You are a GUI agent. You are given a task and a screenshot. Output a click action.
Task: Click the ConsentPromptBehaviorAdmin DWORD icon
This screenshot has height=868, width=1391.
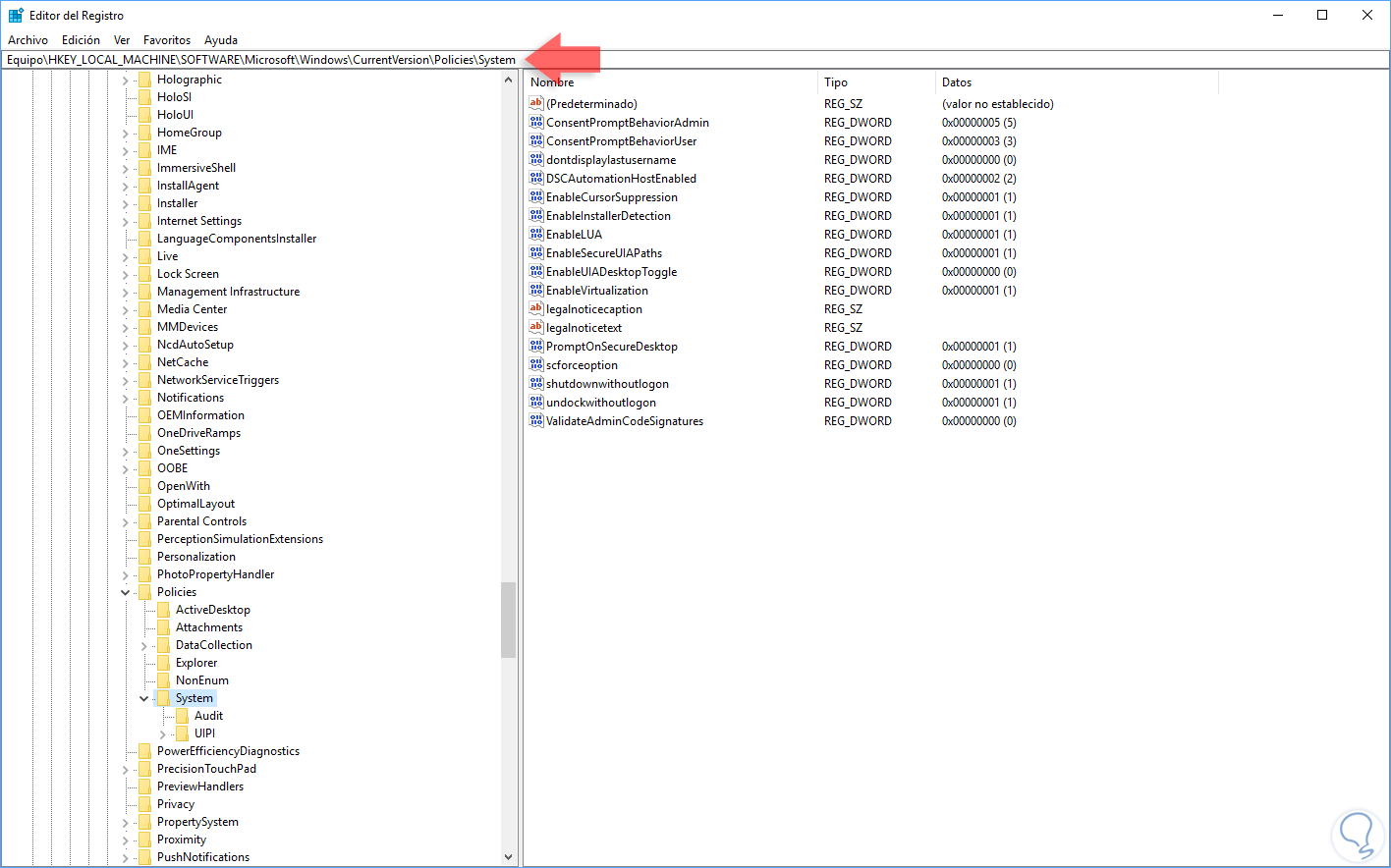536,123
